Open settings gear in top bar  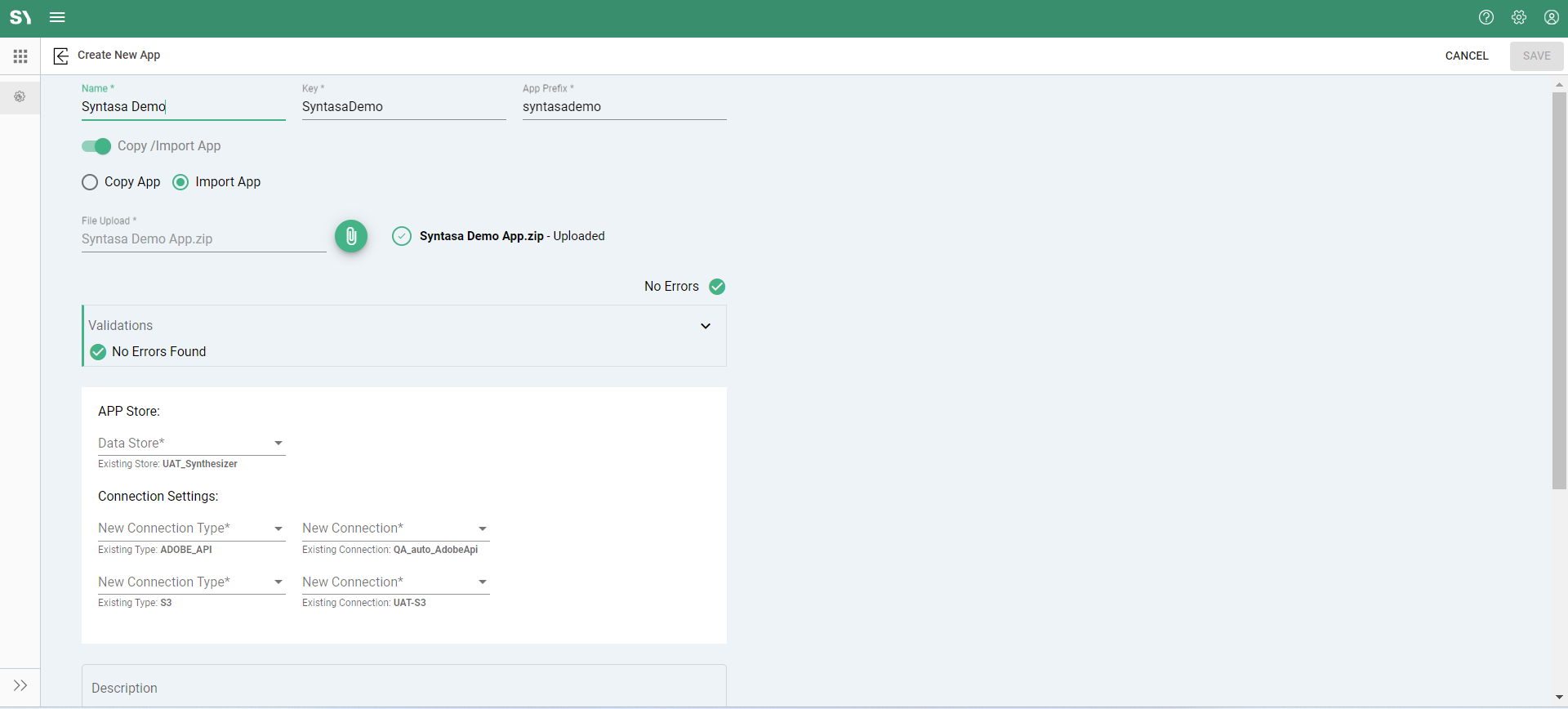(x=1519, y=17)
